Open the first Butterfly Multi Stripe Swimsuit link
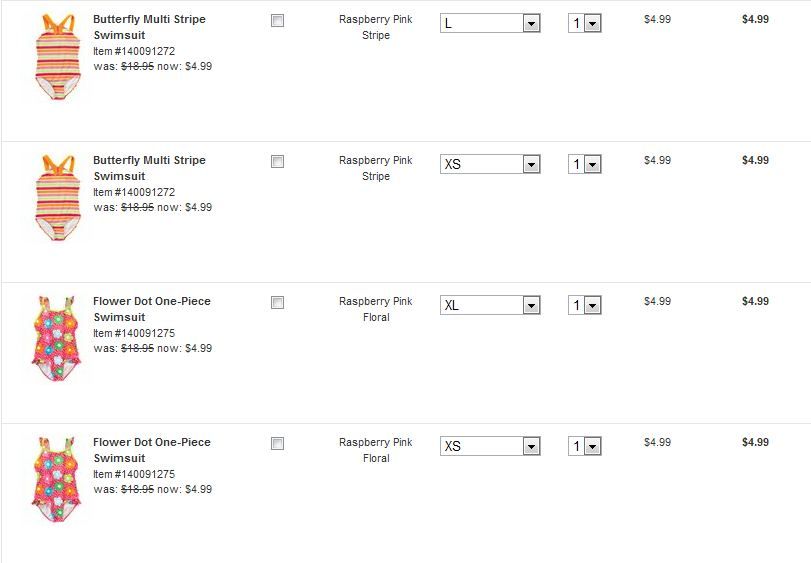Screen dimensions: 811x563 point(149,27)
